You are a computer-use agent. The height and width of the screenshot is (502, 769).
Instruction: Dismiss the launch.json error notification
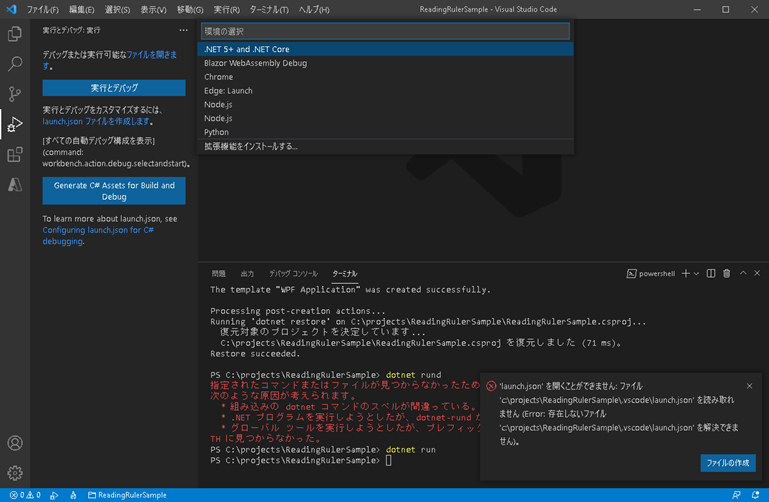click(x=749, y=386)
